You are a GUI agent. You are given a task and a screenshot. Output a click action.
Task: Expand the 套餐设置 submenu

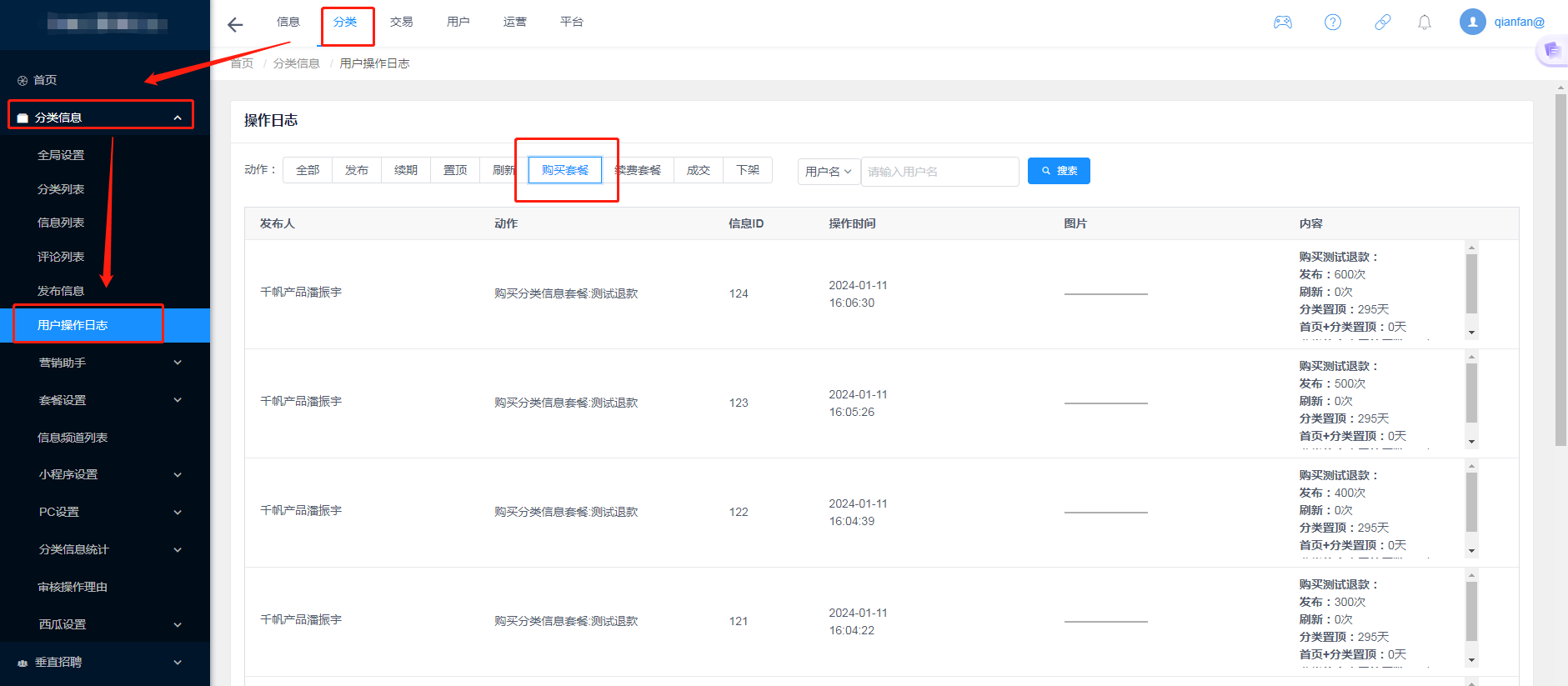178,400
